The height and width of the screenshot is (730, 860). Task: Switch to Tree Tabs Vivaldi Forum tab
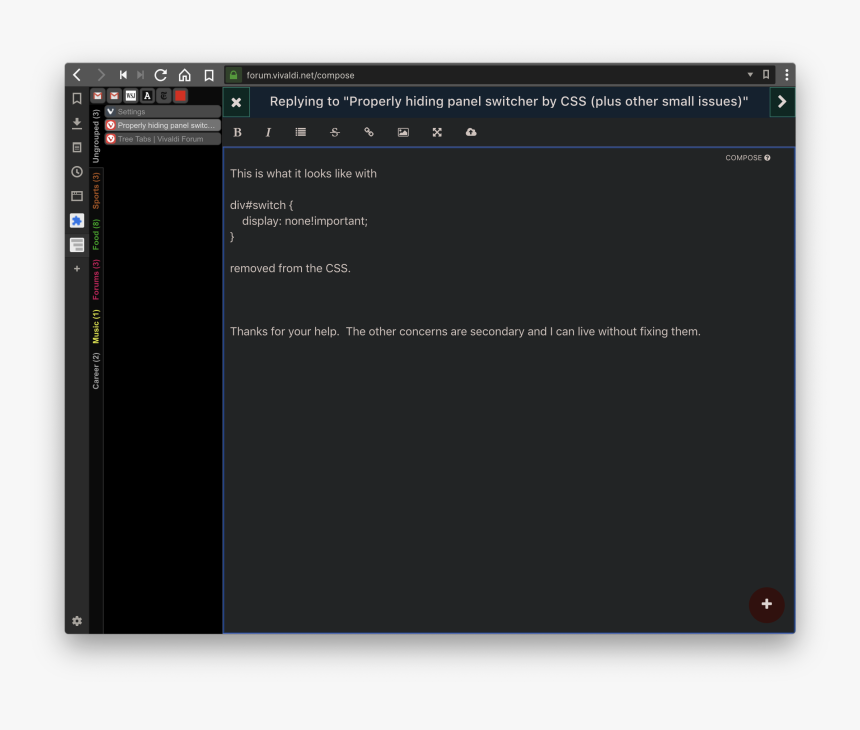[162, 139]
